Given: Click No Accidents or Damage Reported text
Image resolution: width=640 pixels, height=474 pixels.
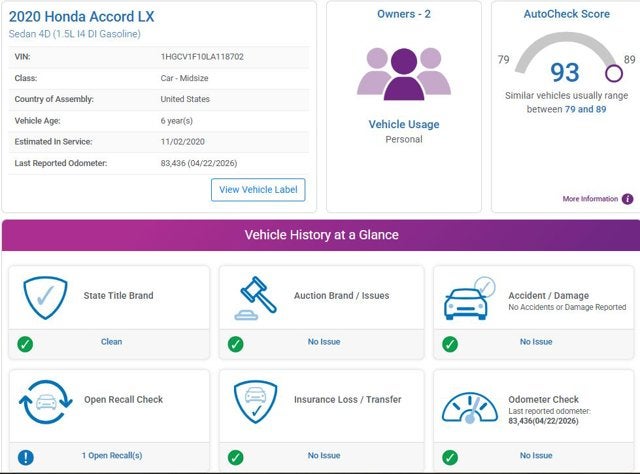Looking at the screenshot, I should tap(567, 307).
